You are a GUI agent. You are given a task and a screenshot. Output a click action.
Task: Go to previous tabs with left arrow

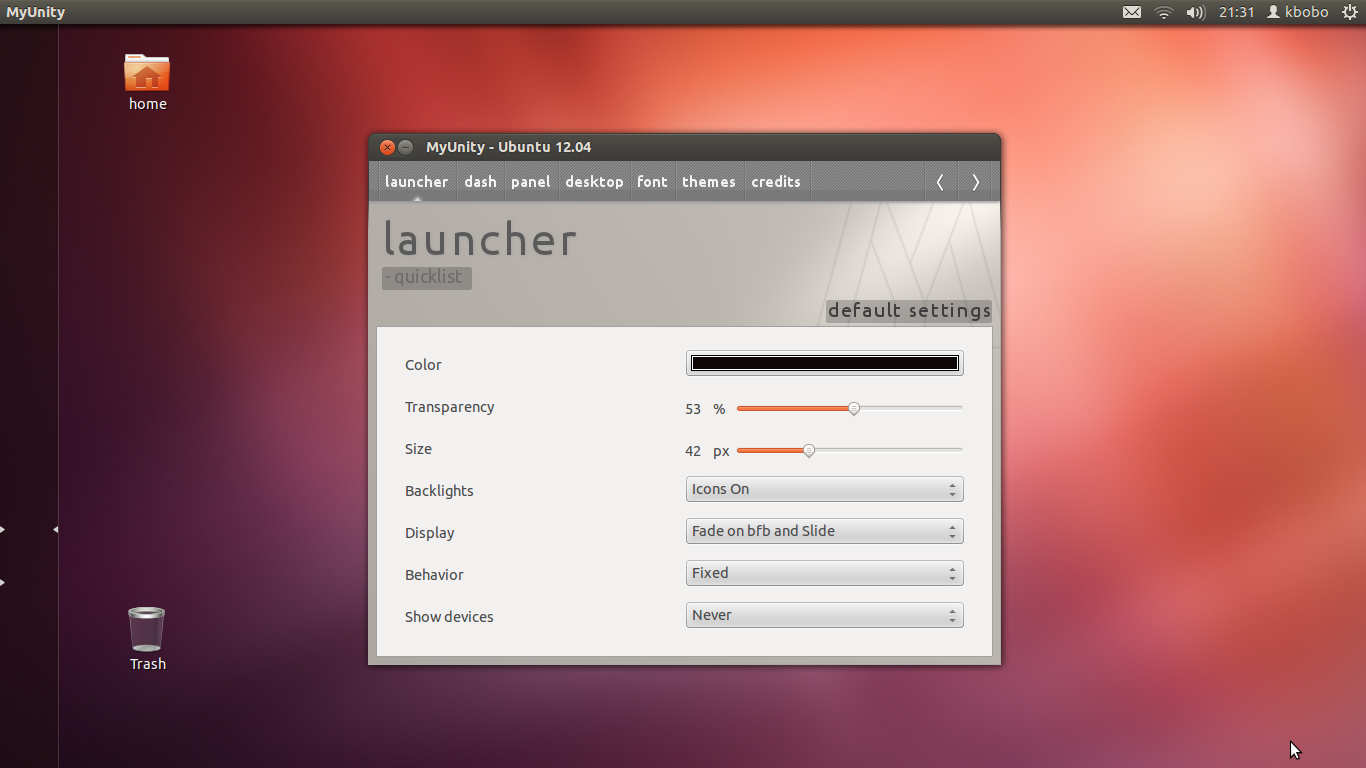click(940, 182)
